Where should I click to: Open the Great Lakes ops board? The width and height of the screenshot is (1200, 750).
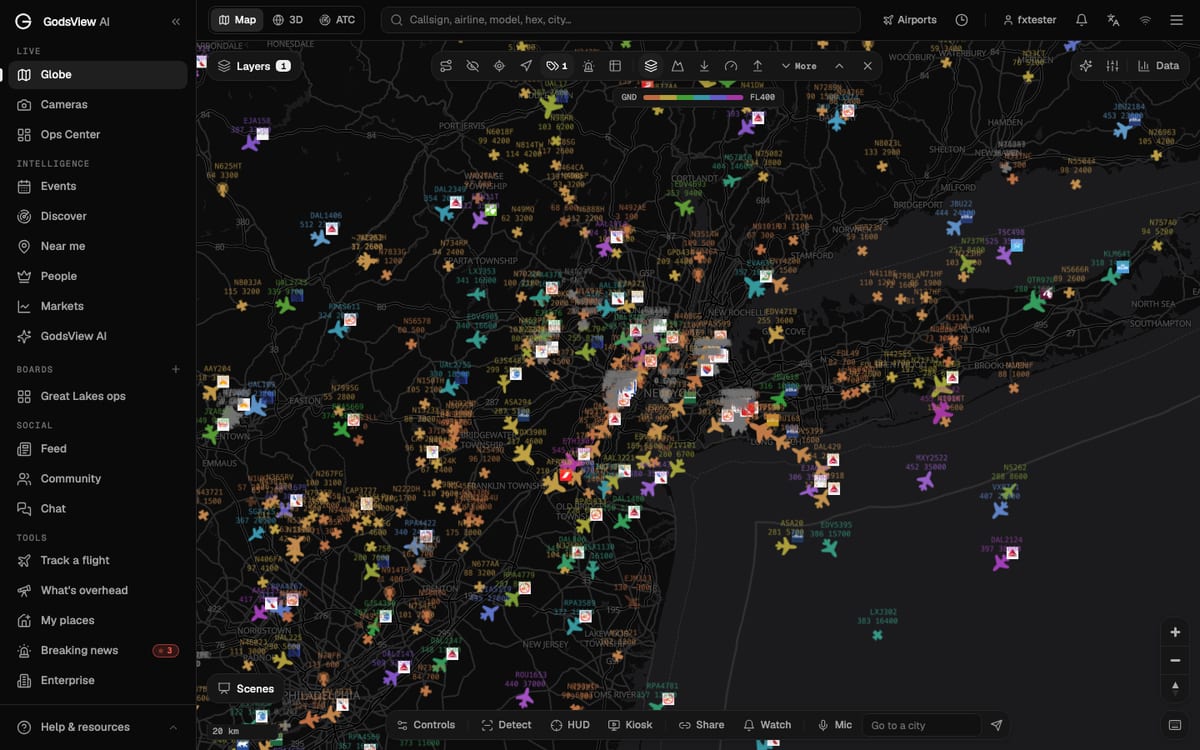pyautogui.click(x=98, y=396)
